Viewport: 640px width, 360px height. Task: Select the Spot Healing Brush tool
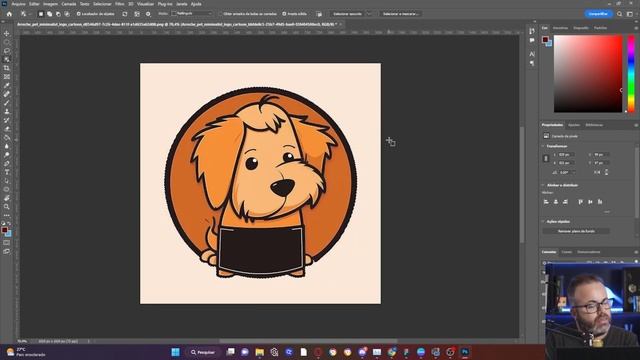click(x=7, y=94)
